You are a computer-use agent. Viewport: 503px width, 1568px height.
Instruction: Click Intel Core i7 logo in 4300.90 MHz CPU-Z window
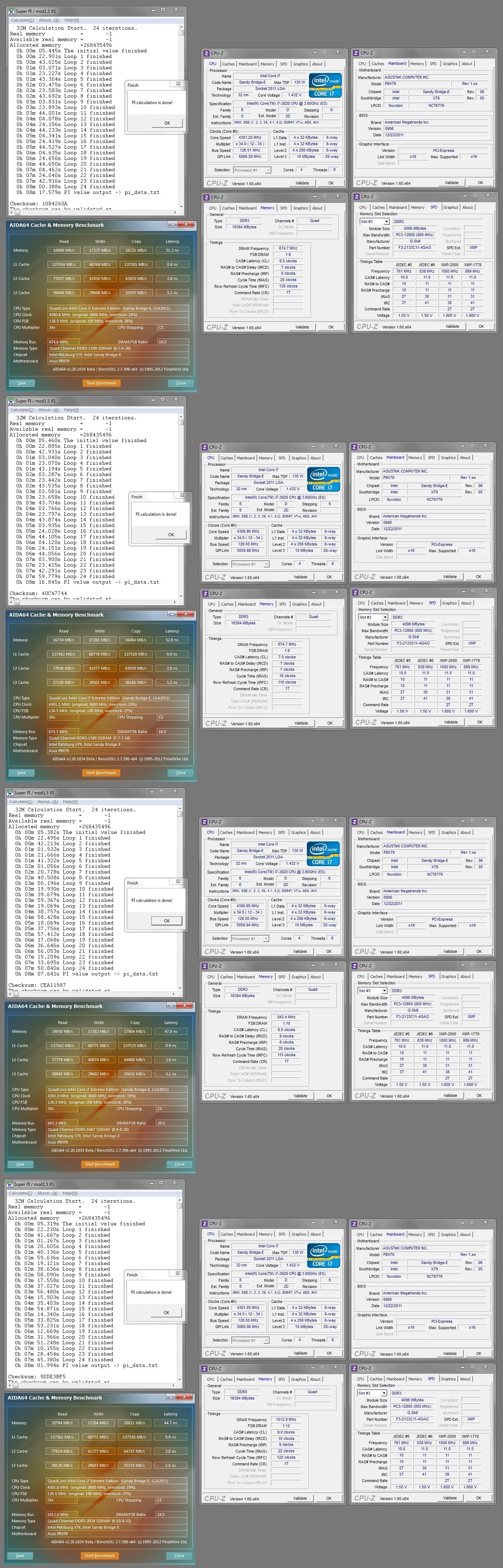(323, 479)
